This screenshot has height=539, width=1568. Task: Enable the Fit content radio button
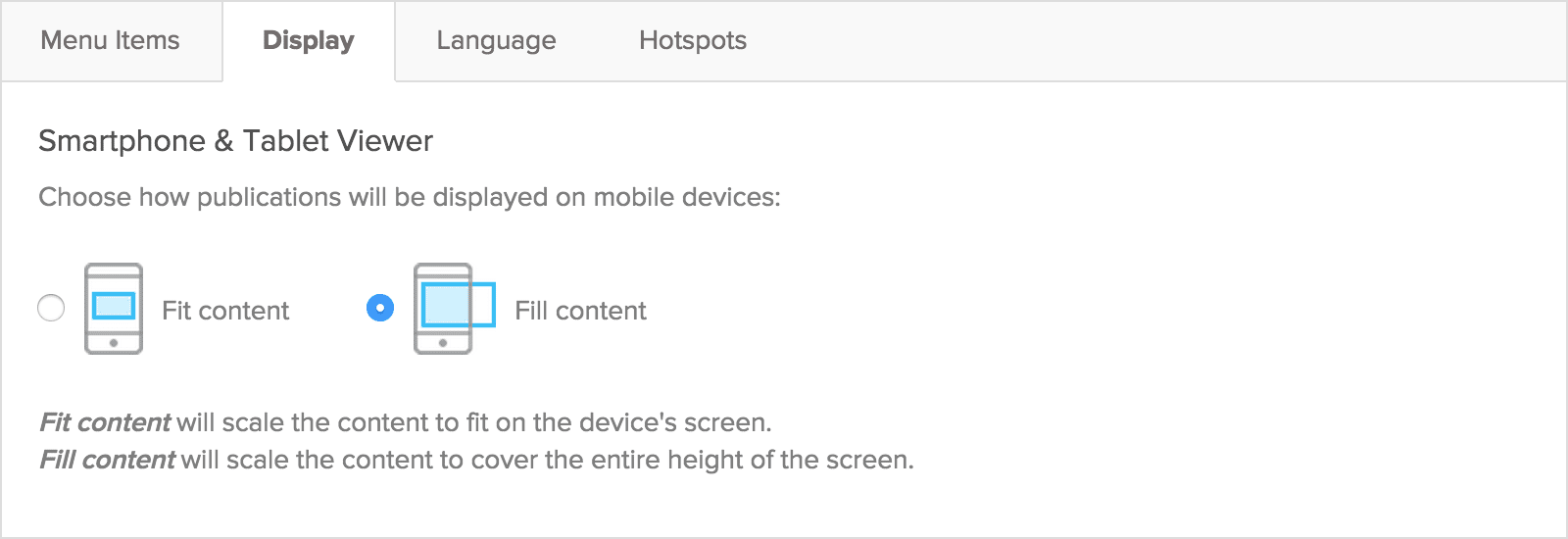(x=51, y=308)
